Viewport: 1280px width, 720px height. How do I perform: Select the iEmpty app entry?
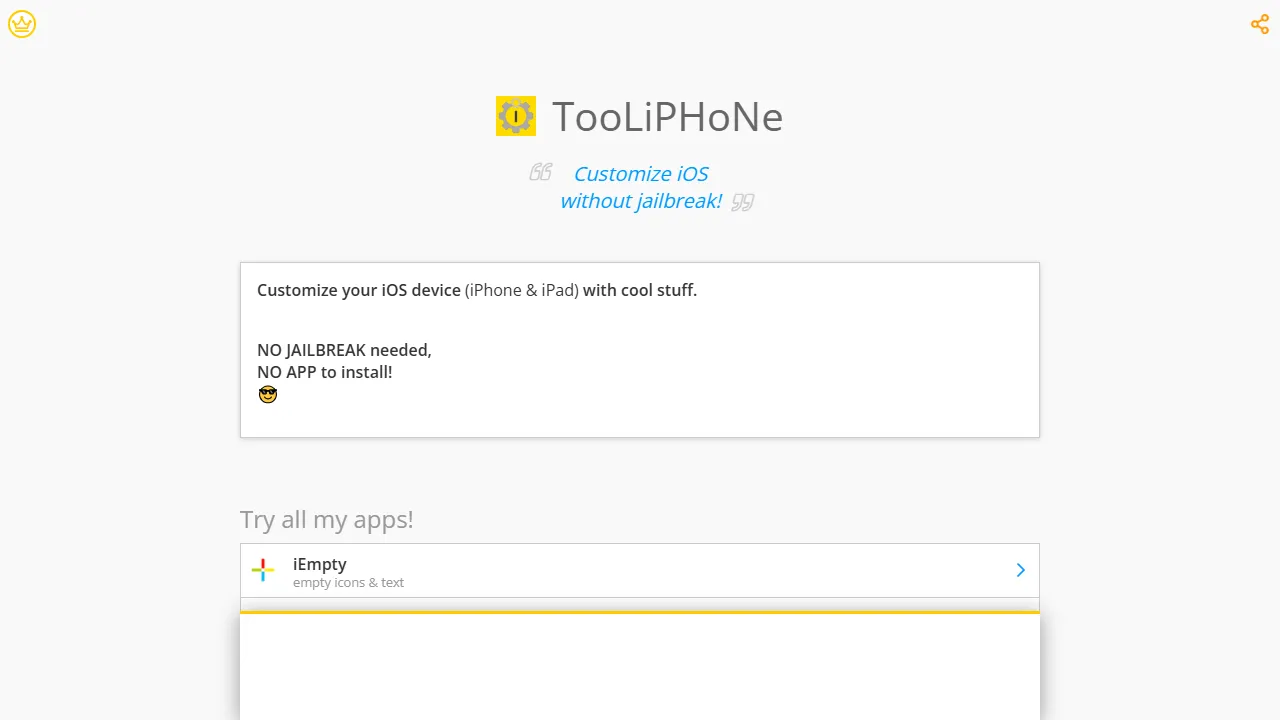coord(640,570)
